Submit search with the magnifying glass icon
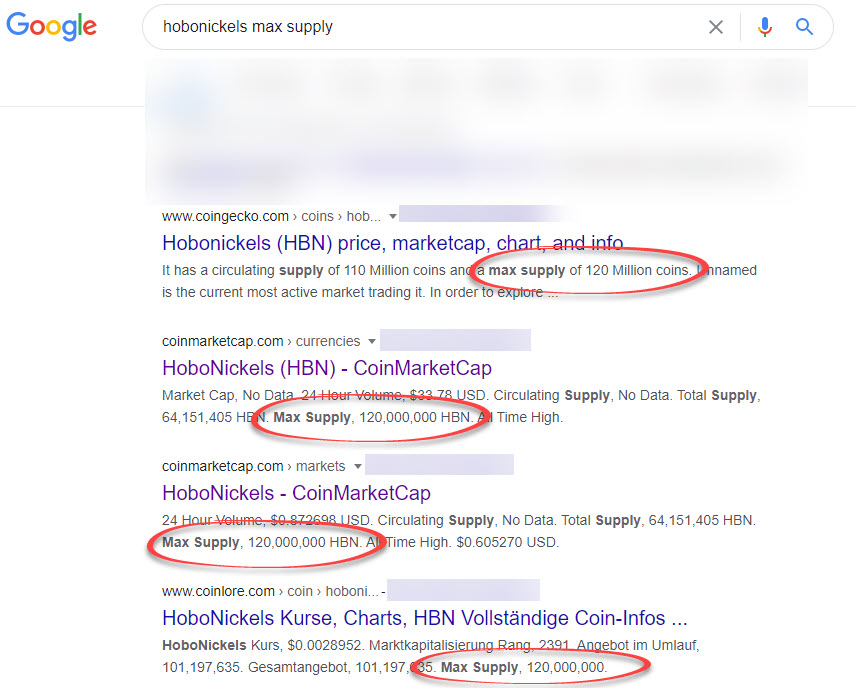This screenshot has height=688, width=856. [804, 27]
